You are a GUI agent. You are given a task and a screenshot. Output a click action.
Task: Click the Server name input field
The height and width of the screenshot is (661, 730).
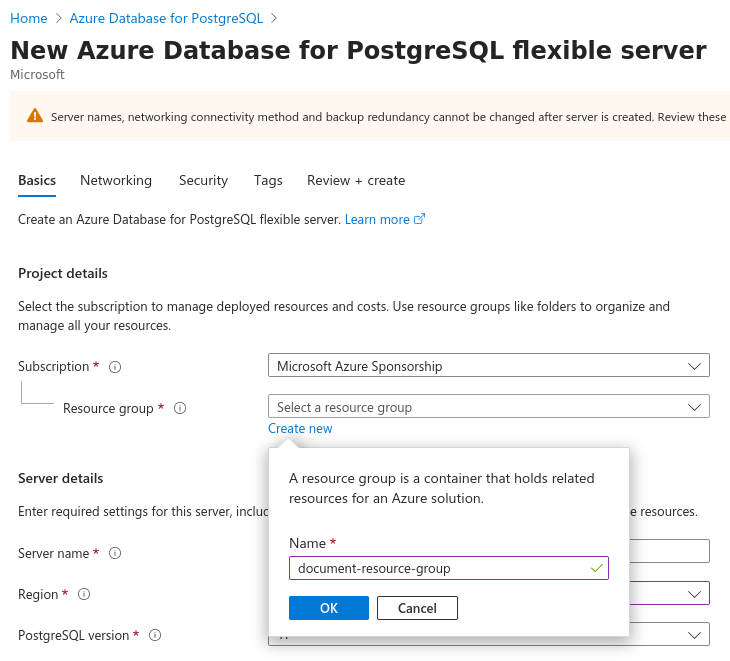669,551
